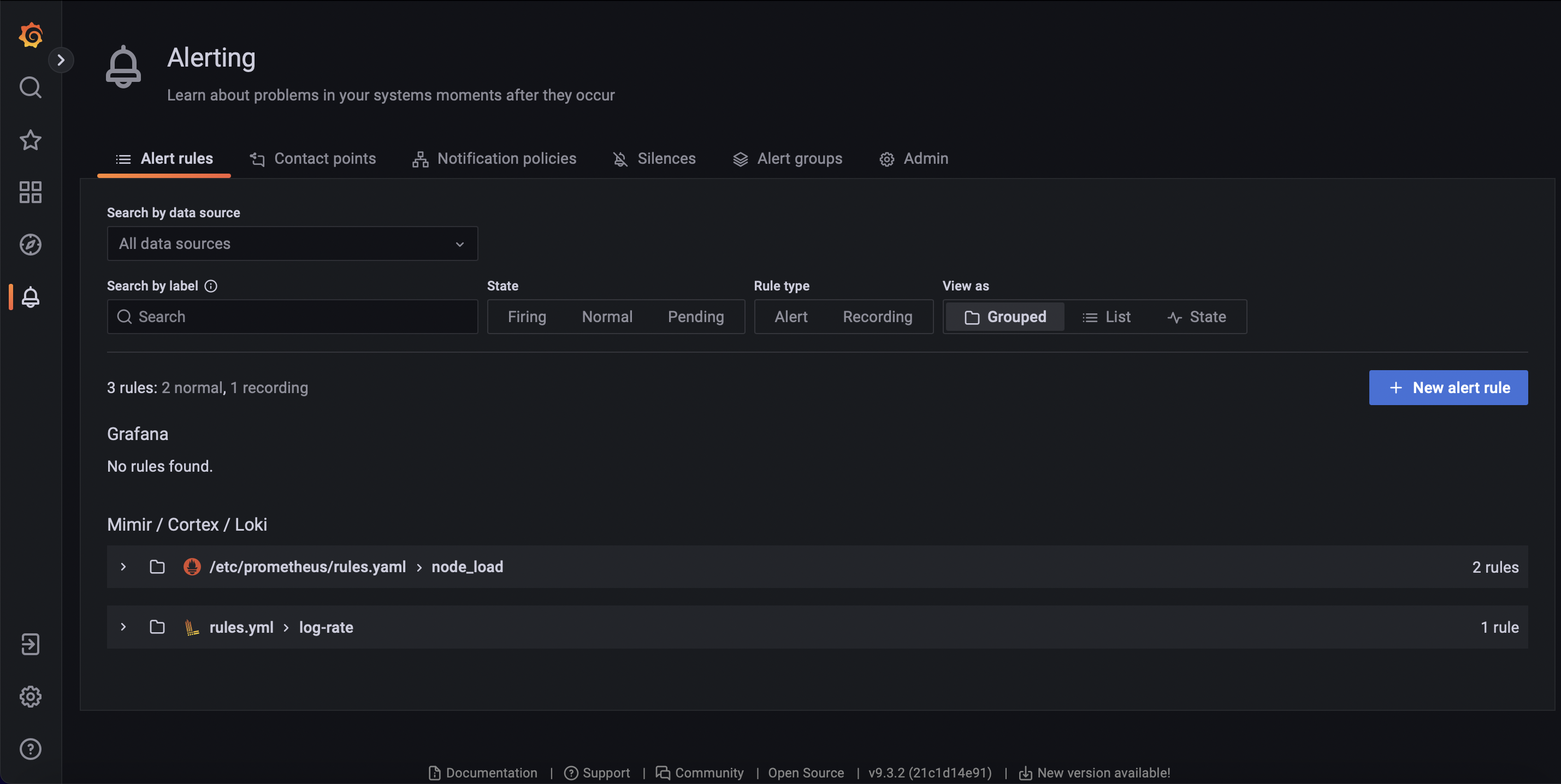Click the dashboards grid icon in sidebar
Screen dimensions: 1561x784
point(30,193)
